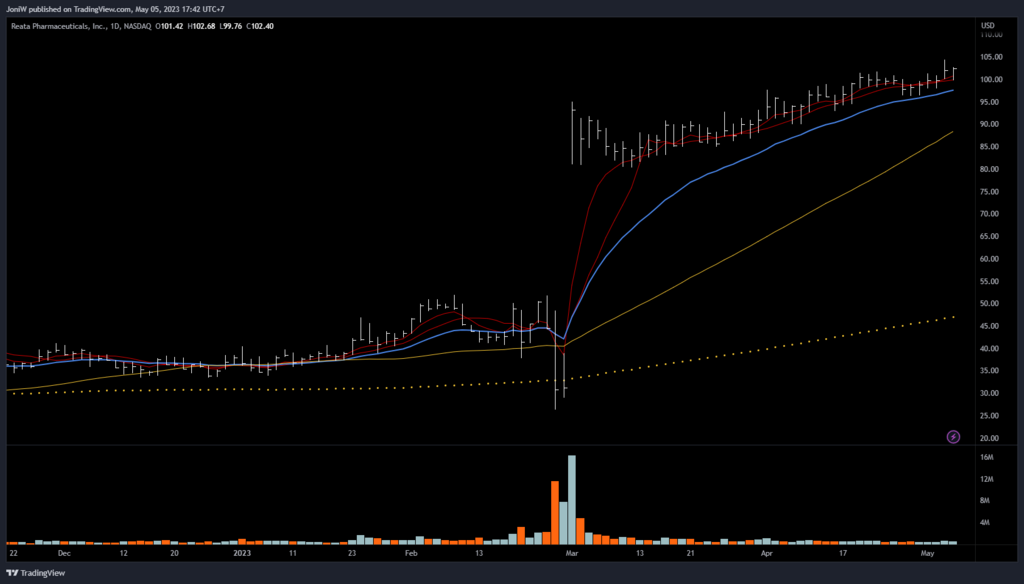Click the 16M volume axis label

987,458
